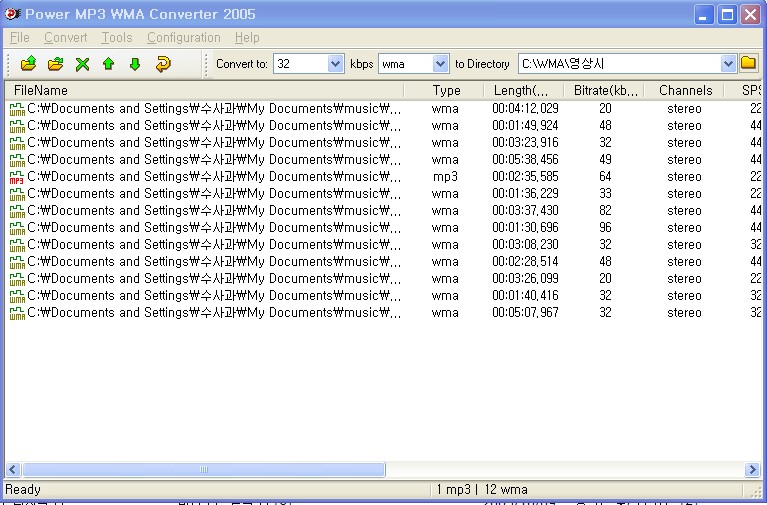Viewport: 767px width, 505px height.
Task: Sort list by Bitrate column header
Action: tap(604, 91)
